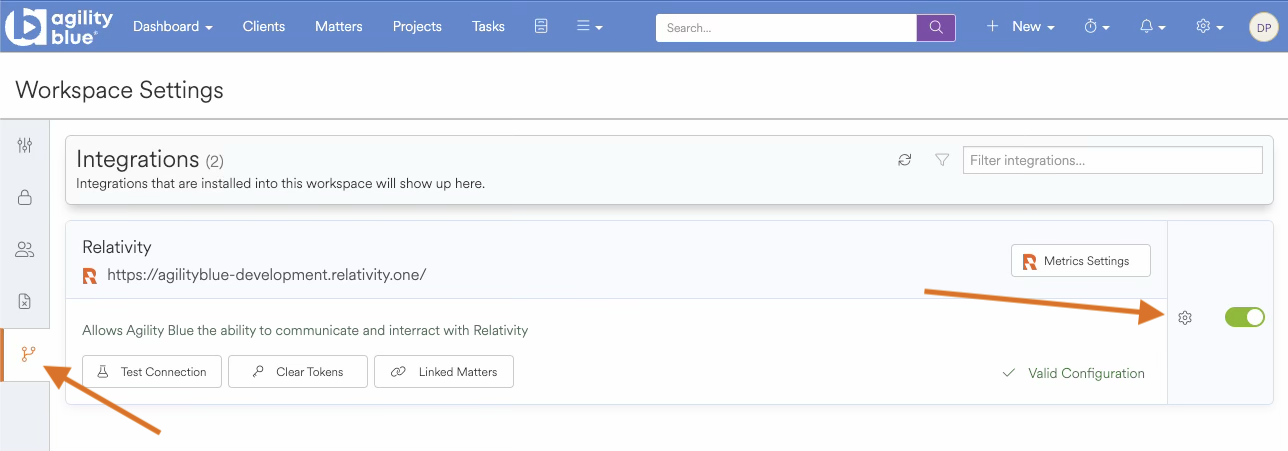Open the New dropdown
The height and width of the screenshot is (451, 1288).
click(1021, 27)
